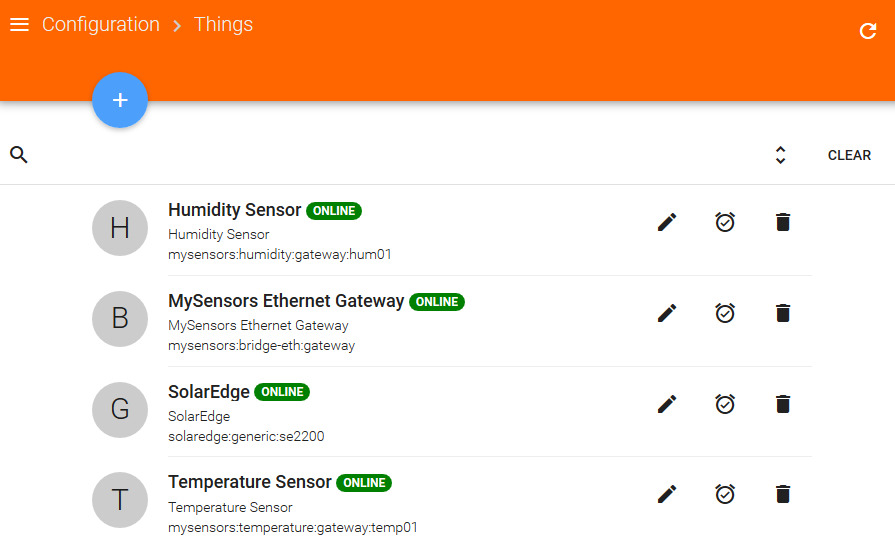The image size is (895, 547).
Task: Click alarm-check icon for SolarEdge
Action: [725, 404]
